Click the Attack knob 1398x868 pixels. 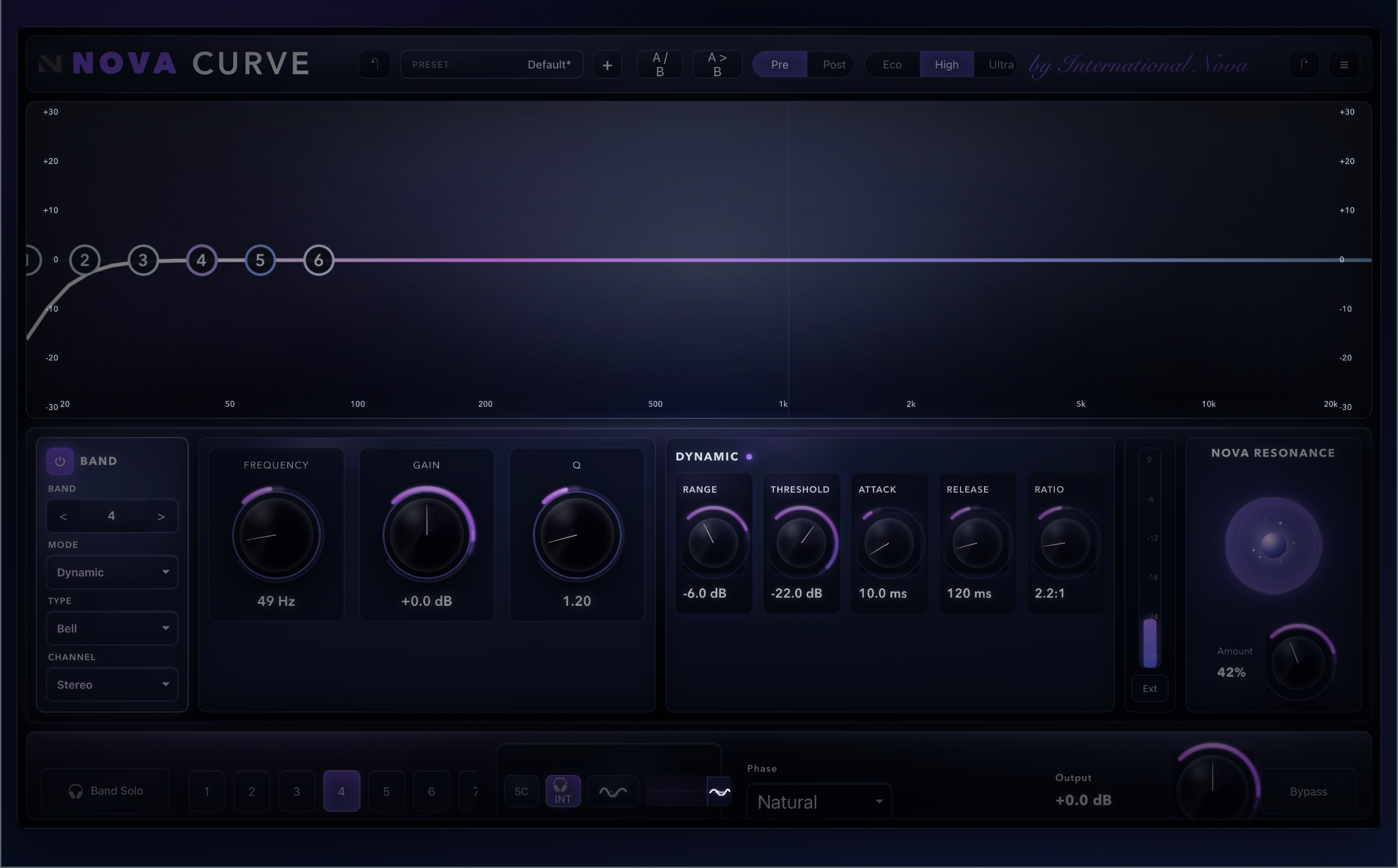889,543
